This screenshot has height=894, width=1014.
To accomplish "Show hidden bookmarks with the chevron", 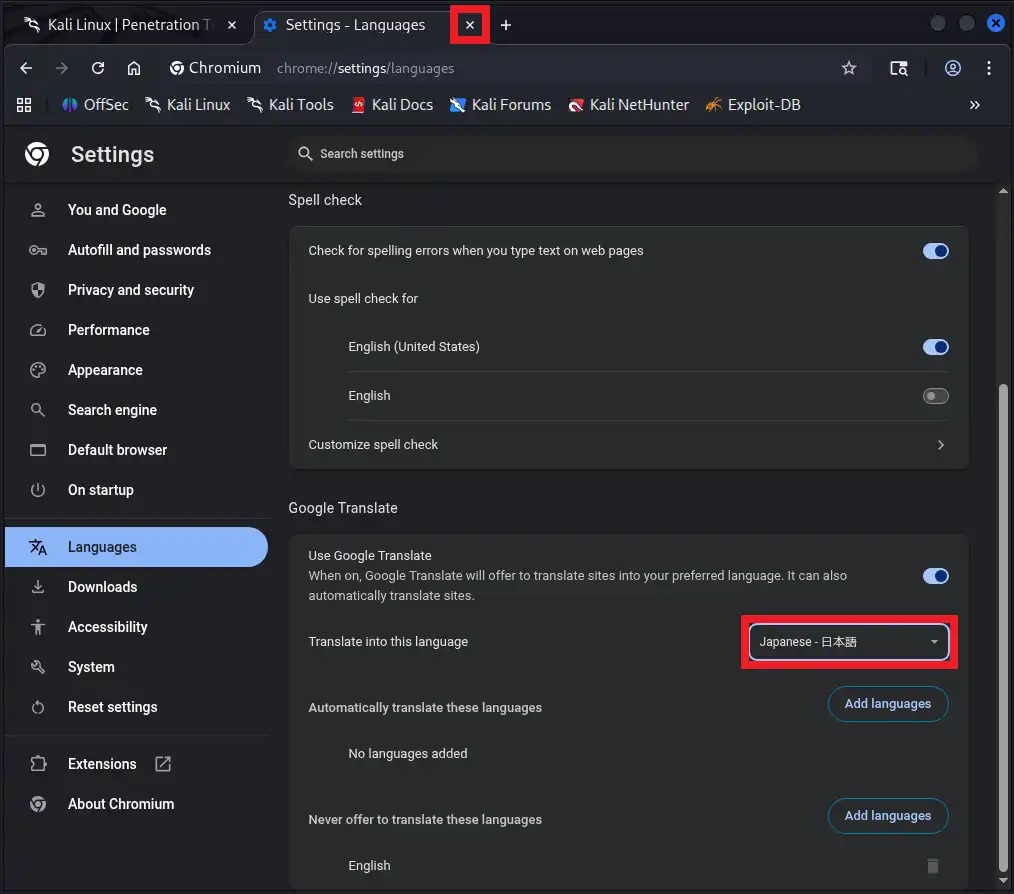I will click(x=974, y=105).
